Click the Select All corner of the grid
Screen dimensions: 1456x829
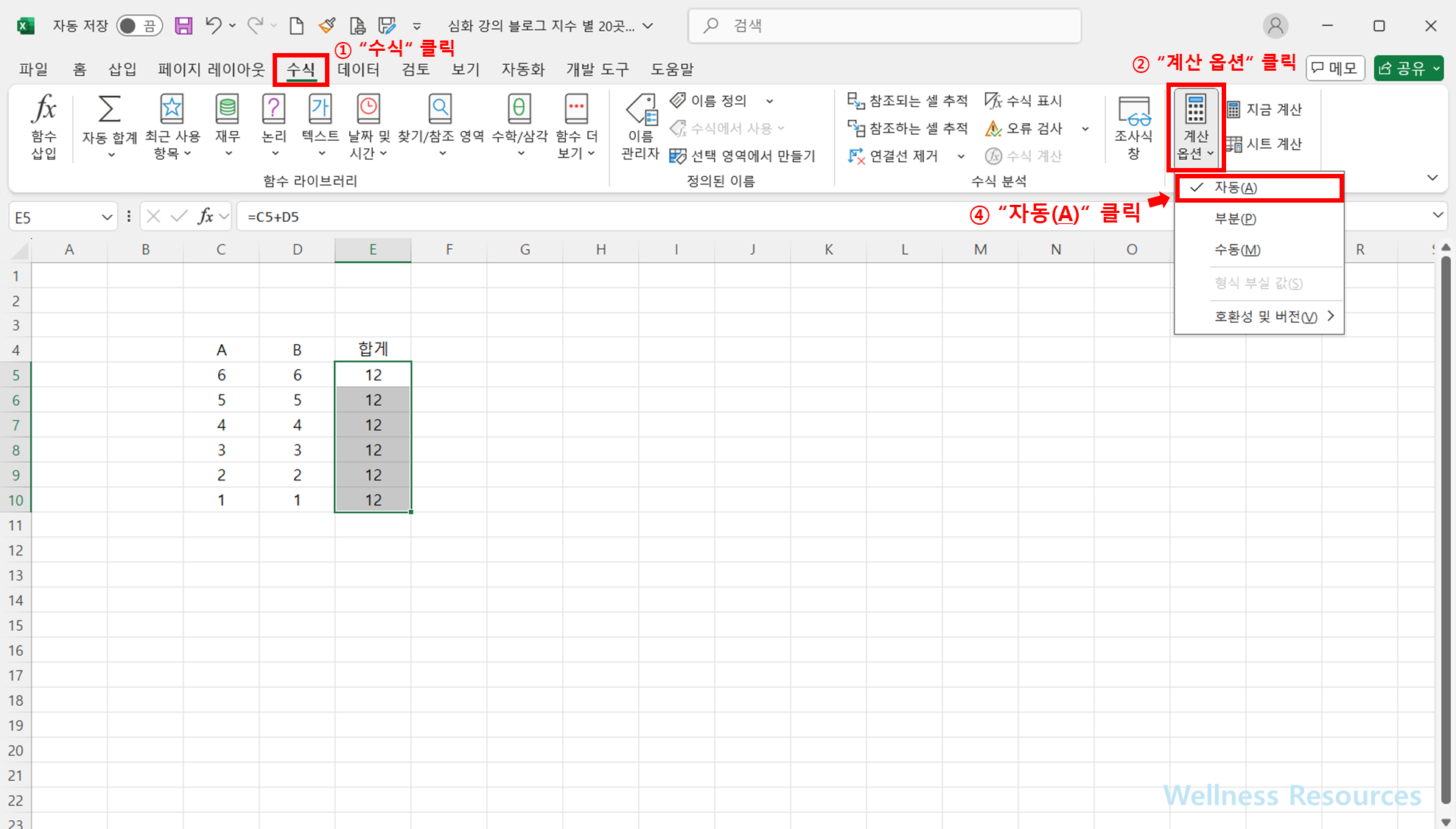[x=19, y=251]
